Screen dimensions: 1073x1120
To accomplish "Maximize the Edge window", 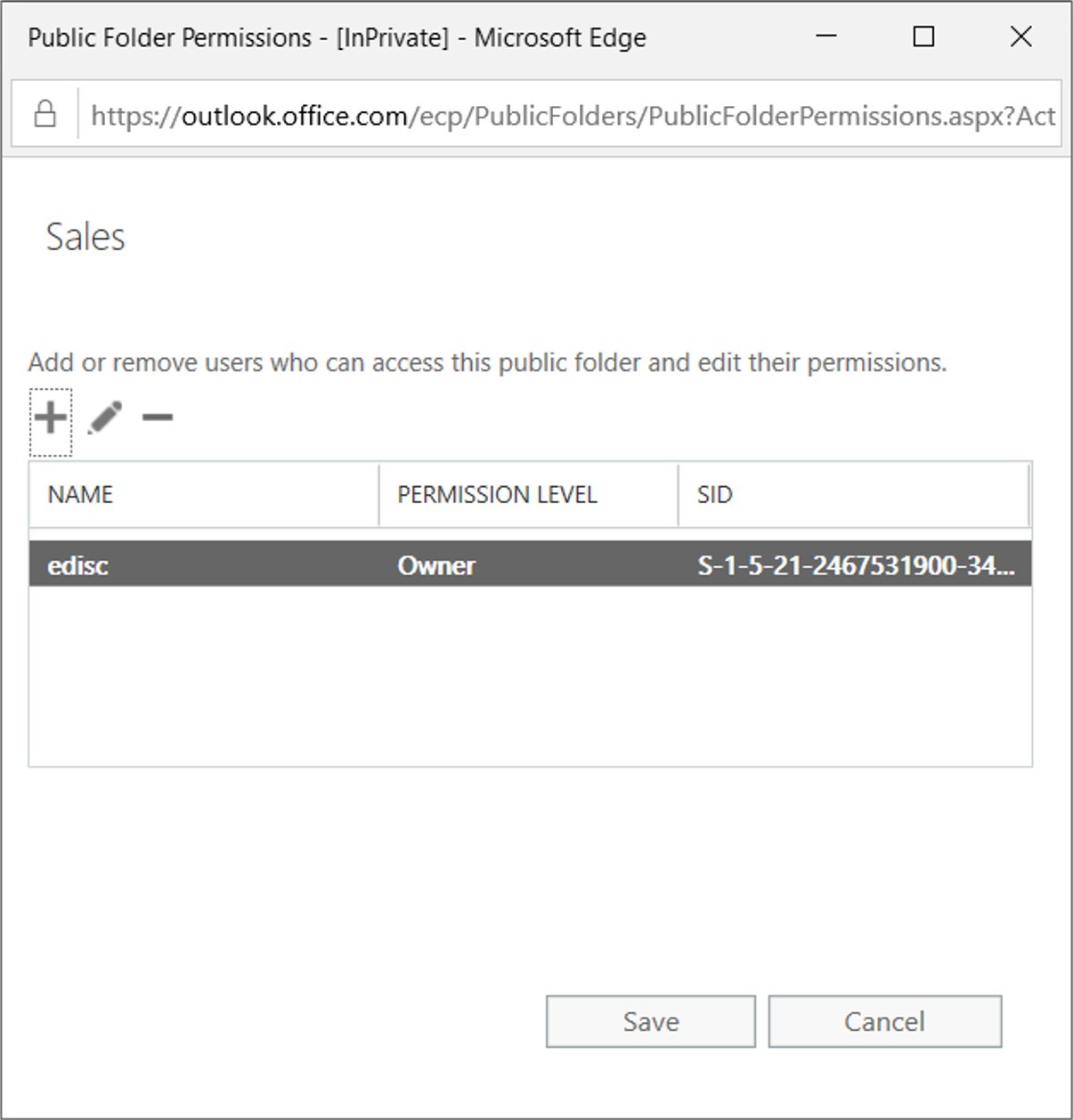I will click(x=924, y=37).
